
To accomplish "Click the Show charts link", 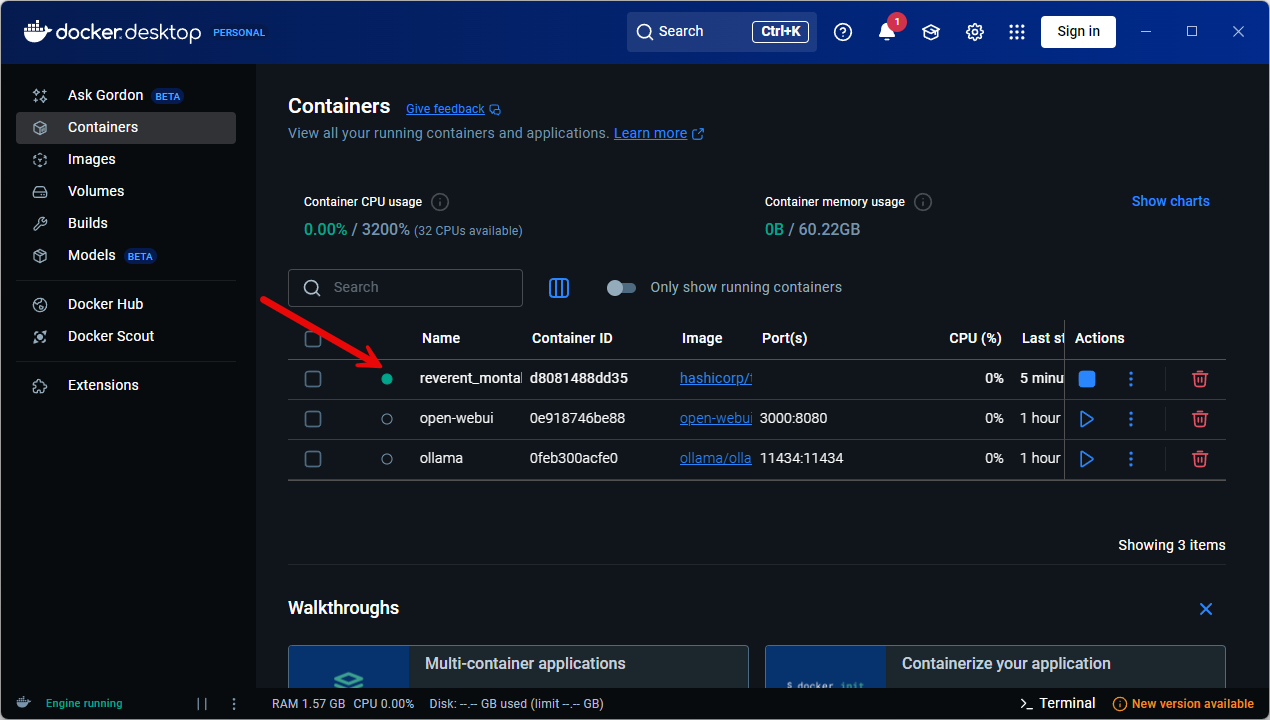I will 1170,202.
